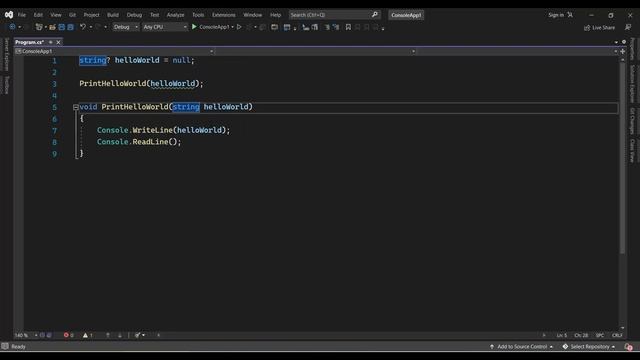This screenshot has width=640, height=360.
Task: Collapse the PrintHelloWorld method outline
Action: pyautogui.click(x=76, y=107)
